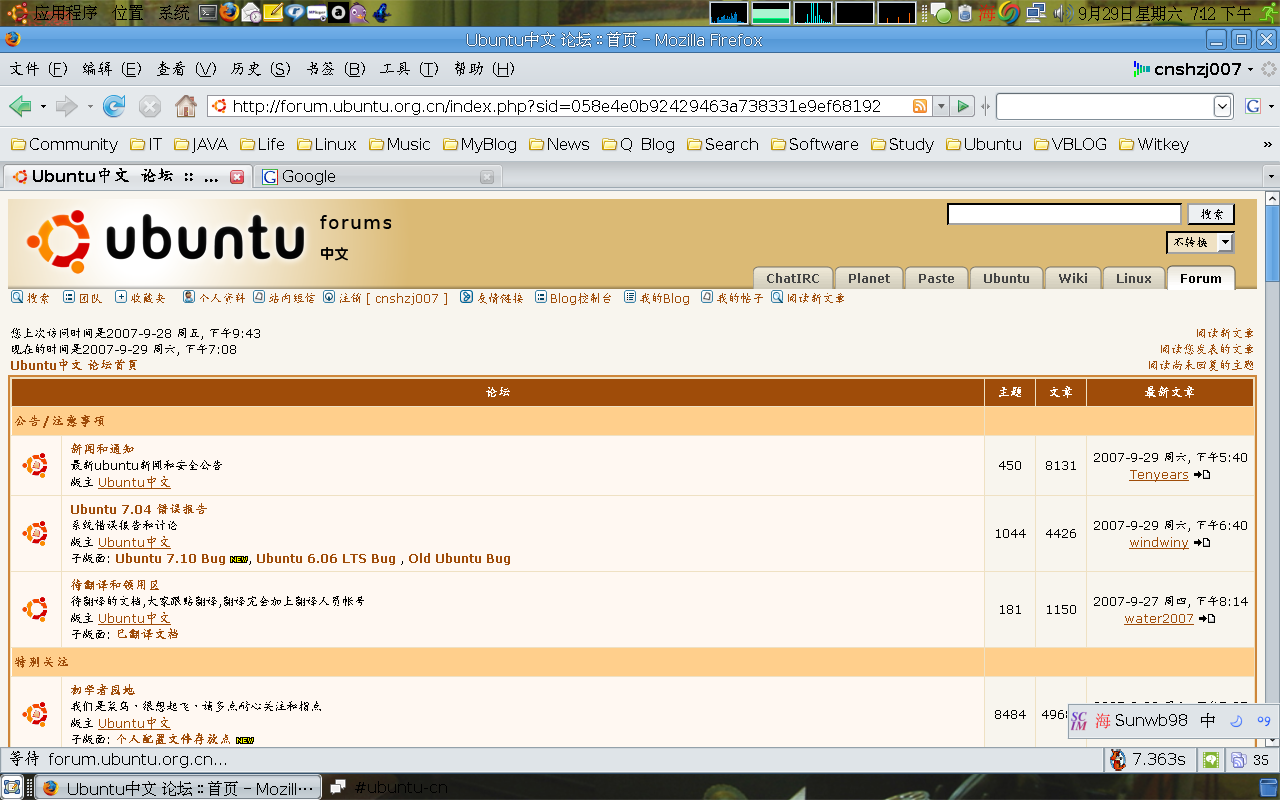Open the 应用程序 applications menu
This screenshot has height=800, width=1280.
[65, 13]
